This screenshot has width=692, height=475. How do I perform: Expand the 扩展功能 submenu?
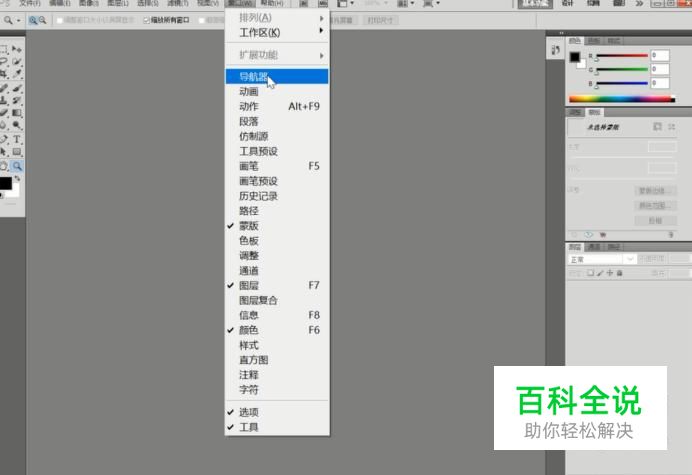click(x=277, y=55)
